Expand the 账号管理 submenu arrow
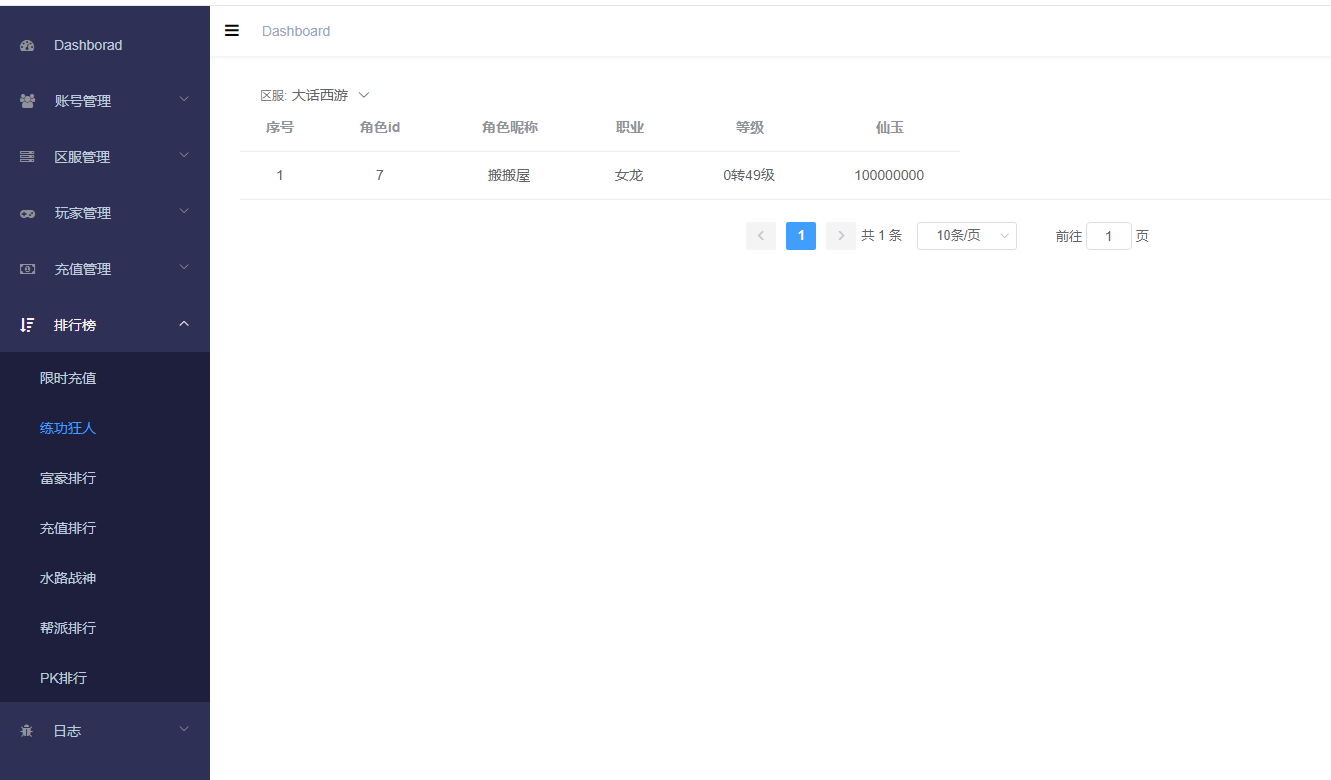1331x780 pixels. pyautogui.click(x=184, y=100)
